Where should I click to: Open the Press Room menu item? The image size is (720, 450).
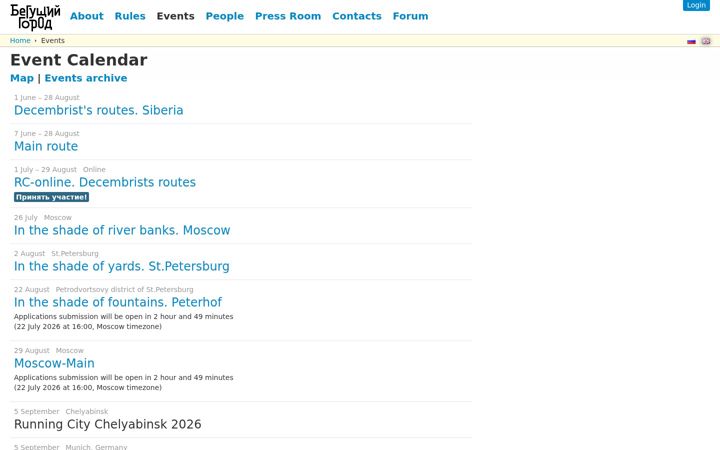coord(288,16)
